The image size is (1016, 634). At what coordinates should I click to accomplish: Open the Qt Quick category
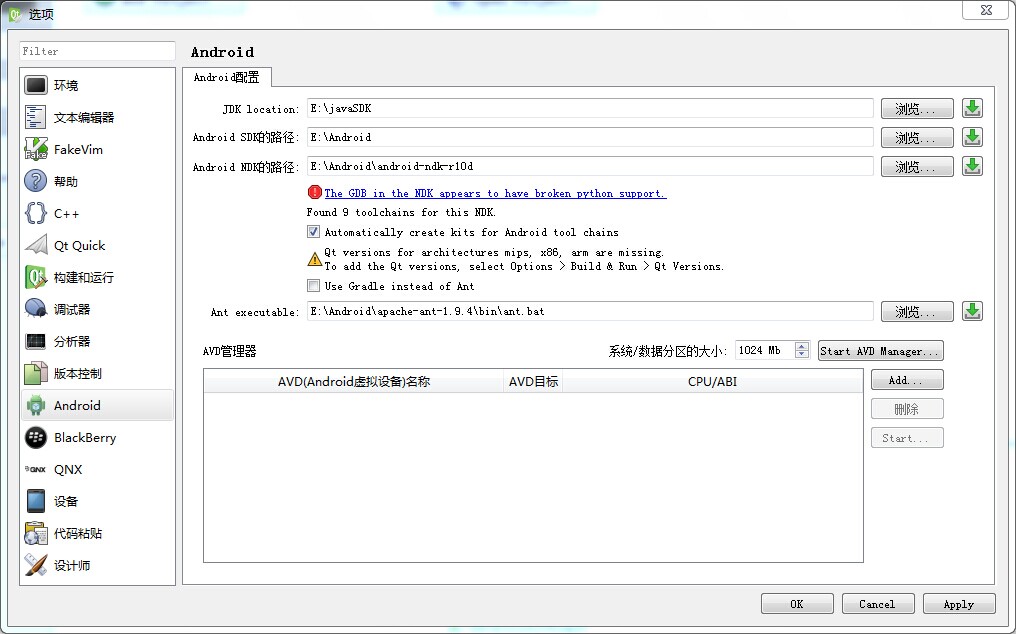[x=97, y=245]
